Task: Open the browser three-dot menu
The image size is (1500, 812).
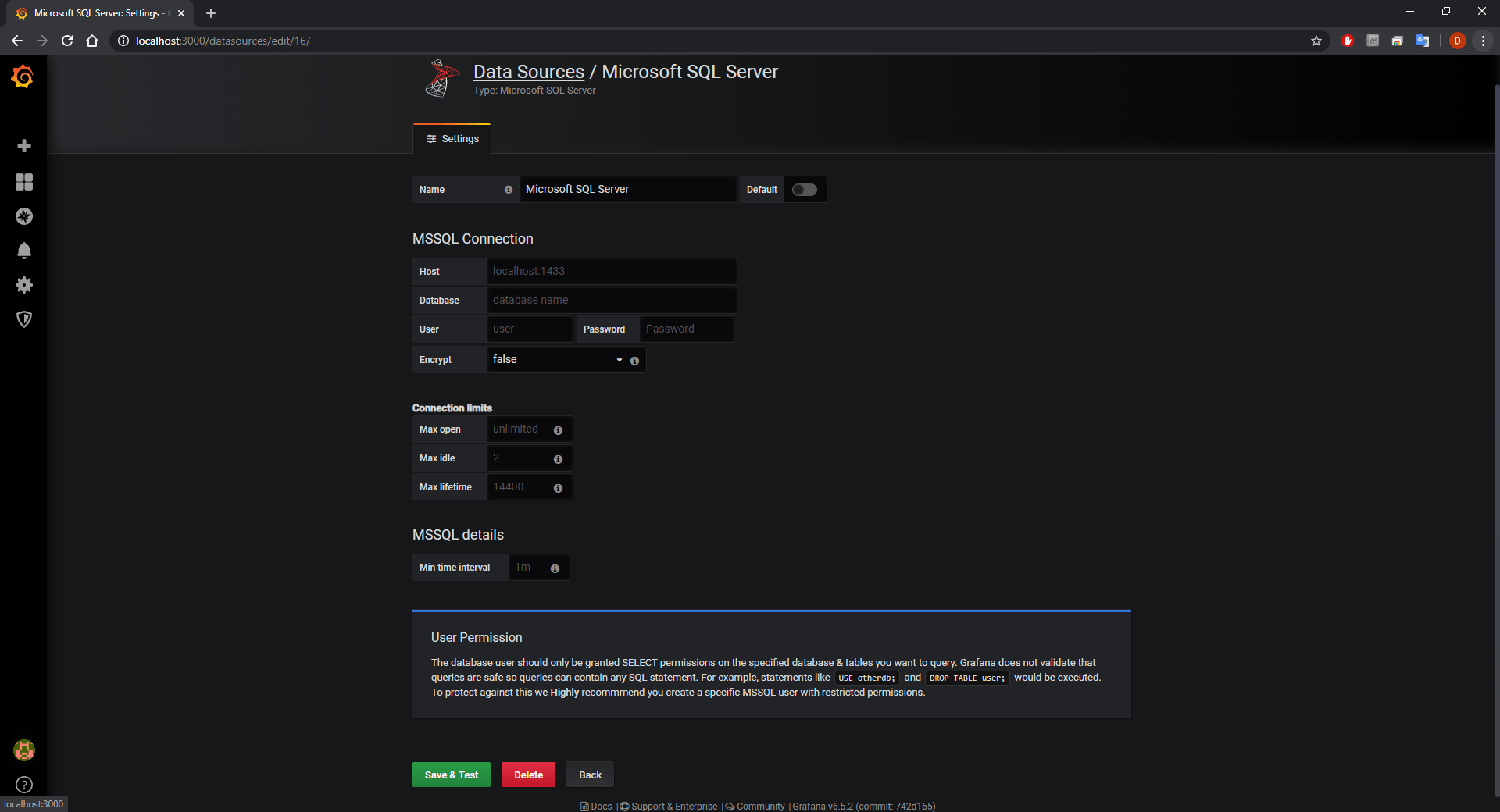Action: point(1483,41)
